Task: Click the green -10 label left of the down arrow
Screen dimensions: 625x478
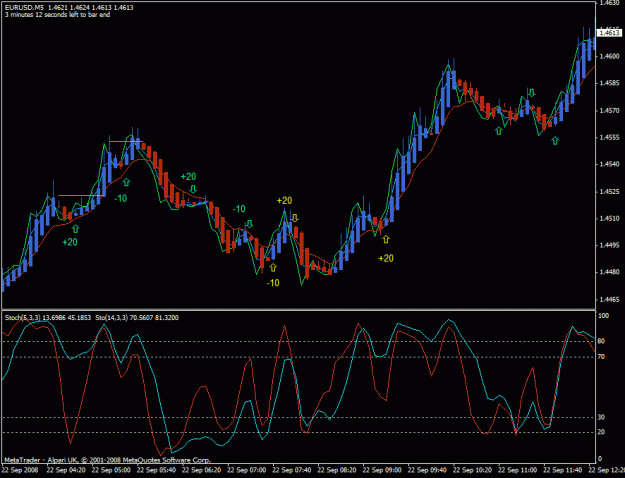Action: coord(239,209)
